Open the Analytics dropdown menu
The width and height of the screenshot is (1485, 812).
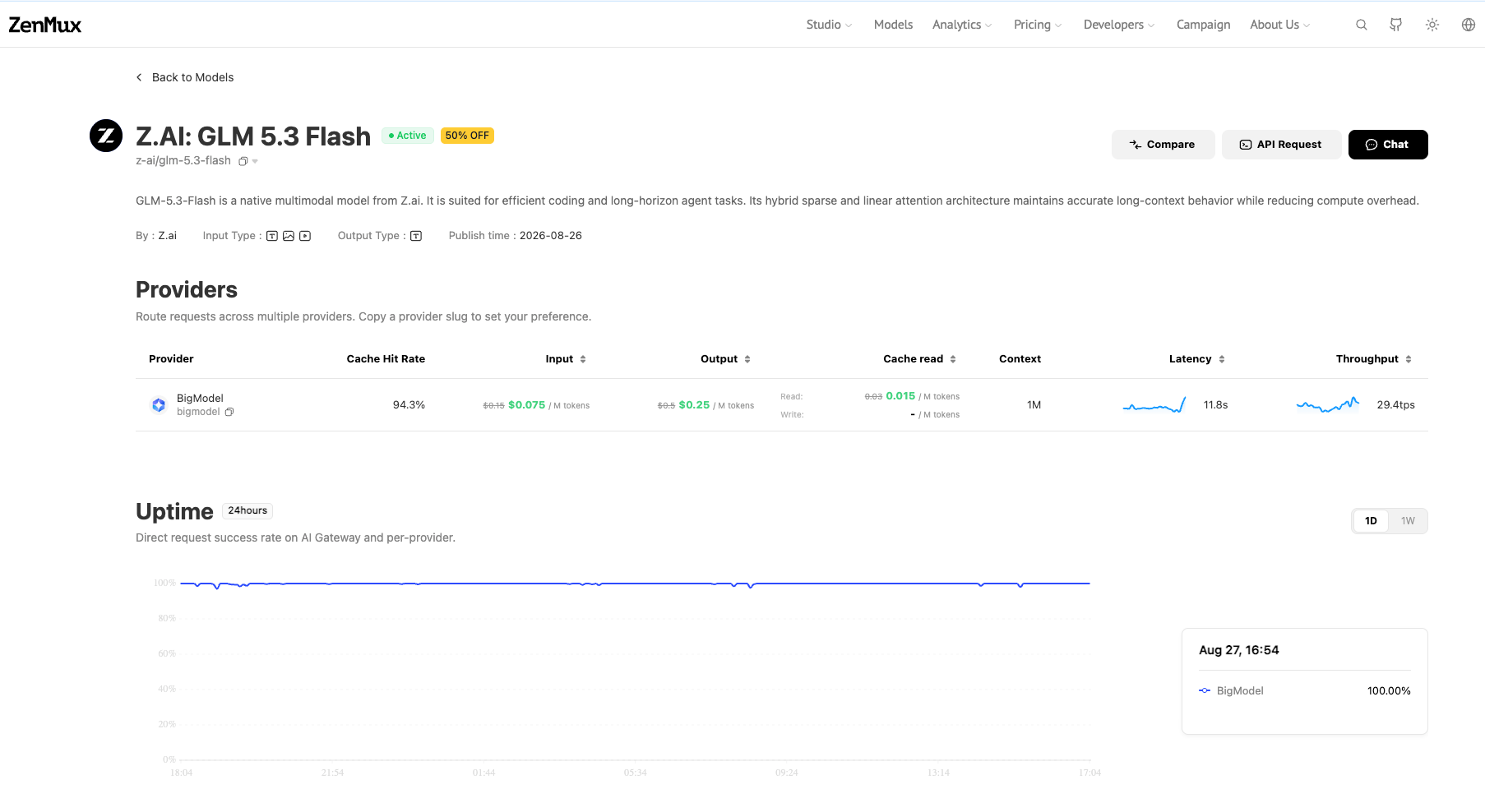tap(962, 25)
